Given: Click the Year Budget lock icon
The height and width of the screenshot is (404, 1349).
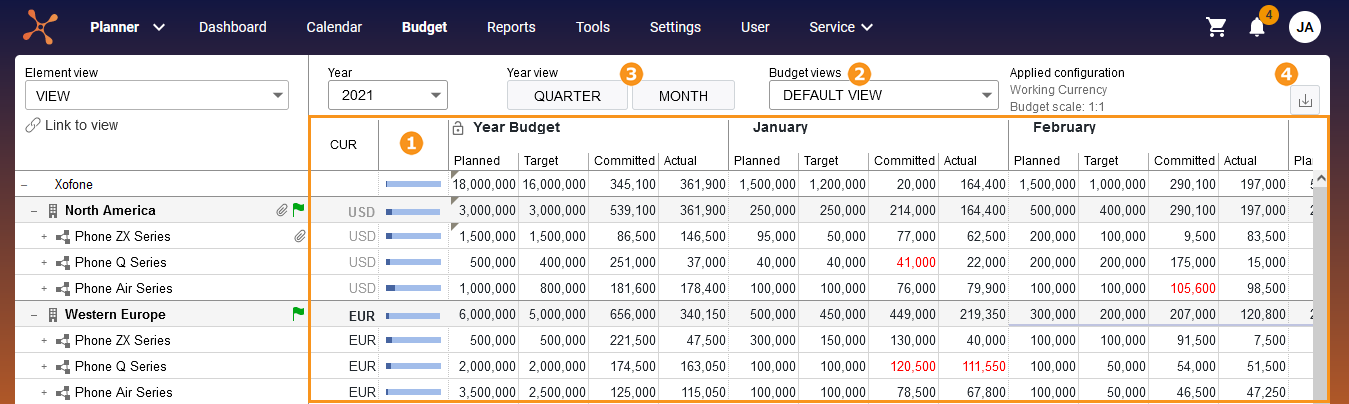Looking at the screenshot, I should click(458, 128).
